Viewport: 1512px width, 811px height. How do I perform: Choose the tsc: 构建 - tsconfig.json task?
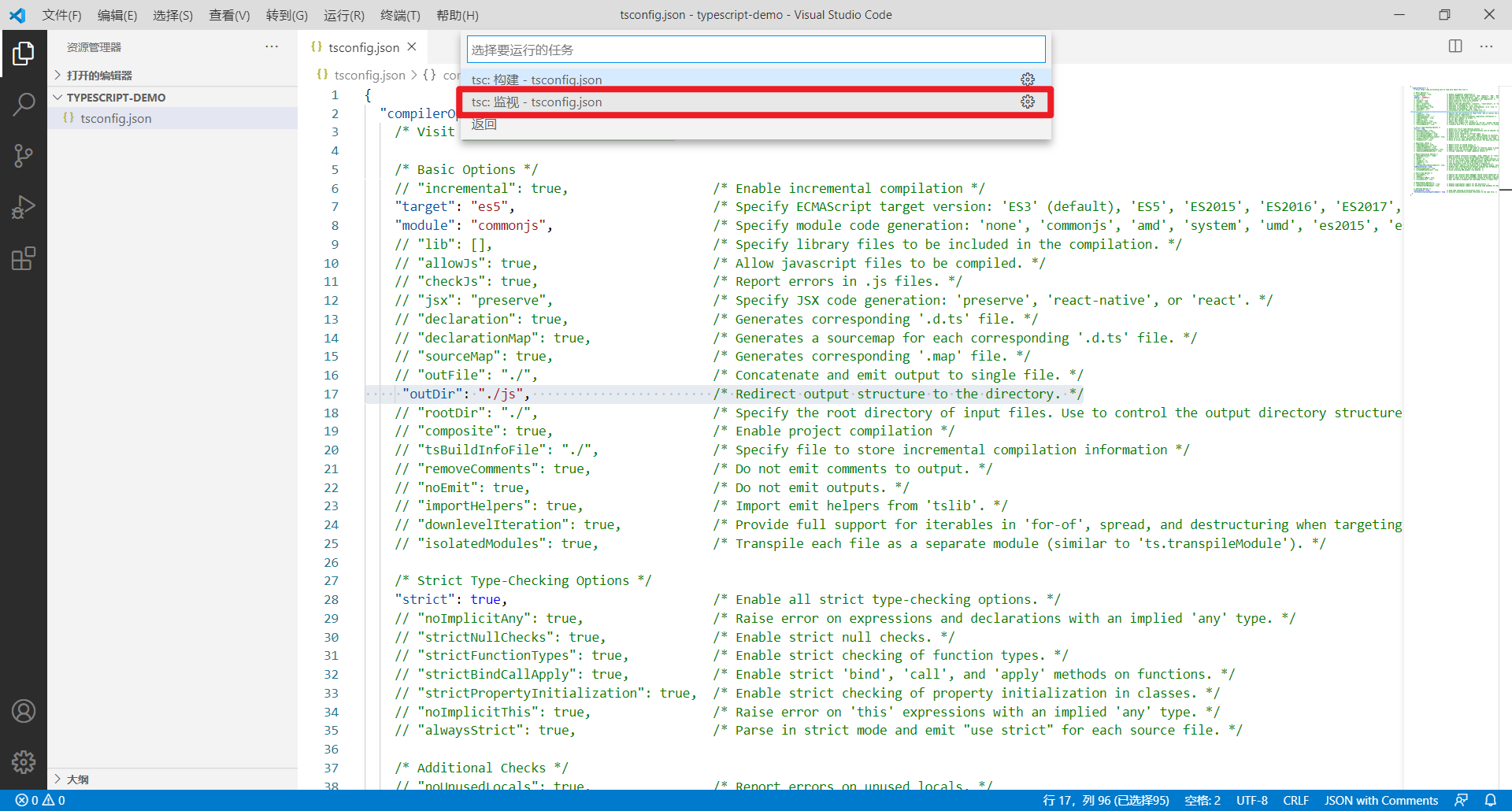[x=755, y=80]
